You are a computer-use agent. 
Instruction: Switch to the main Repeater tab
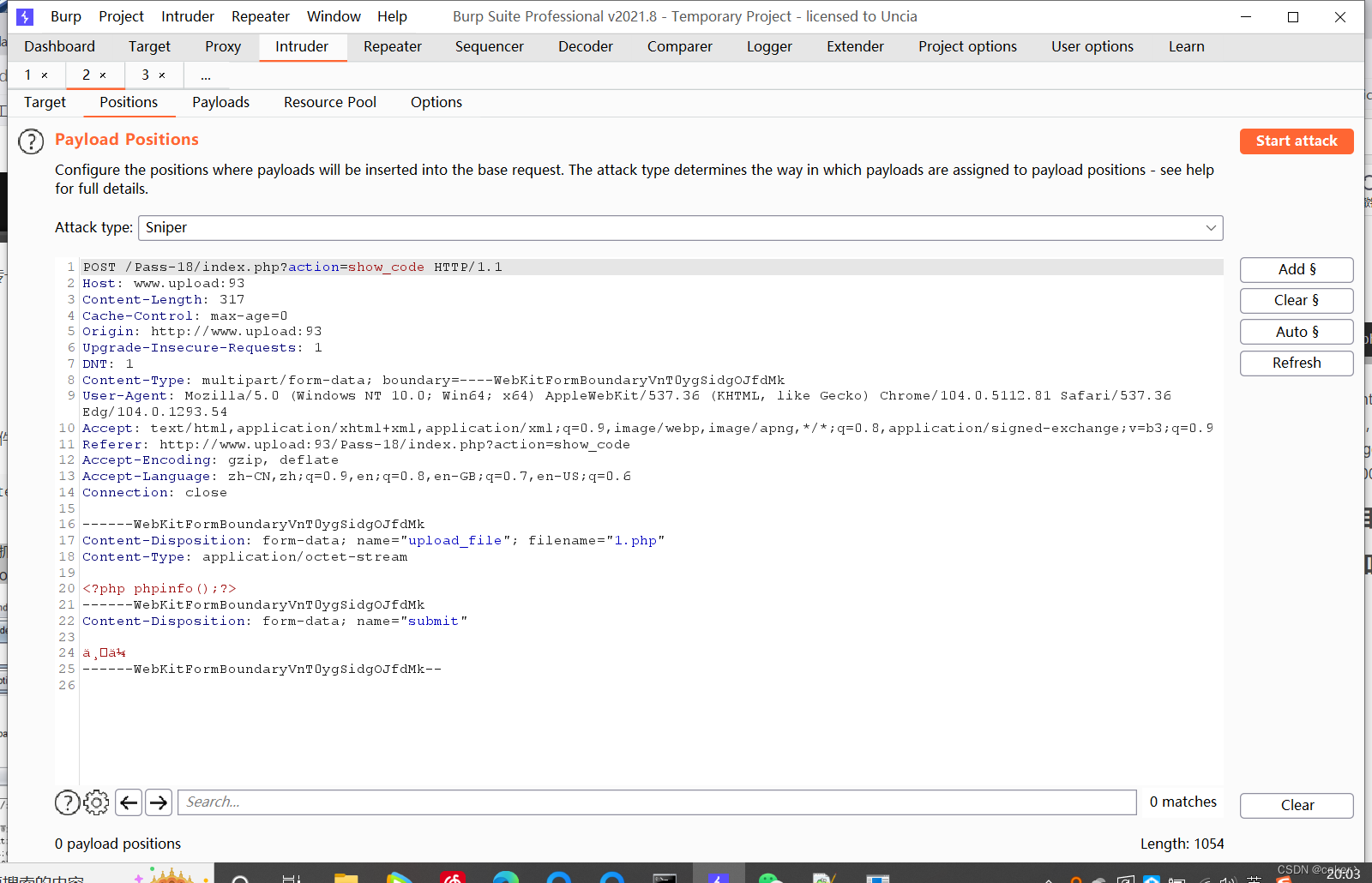tap(393, 46)
